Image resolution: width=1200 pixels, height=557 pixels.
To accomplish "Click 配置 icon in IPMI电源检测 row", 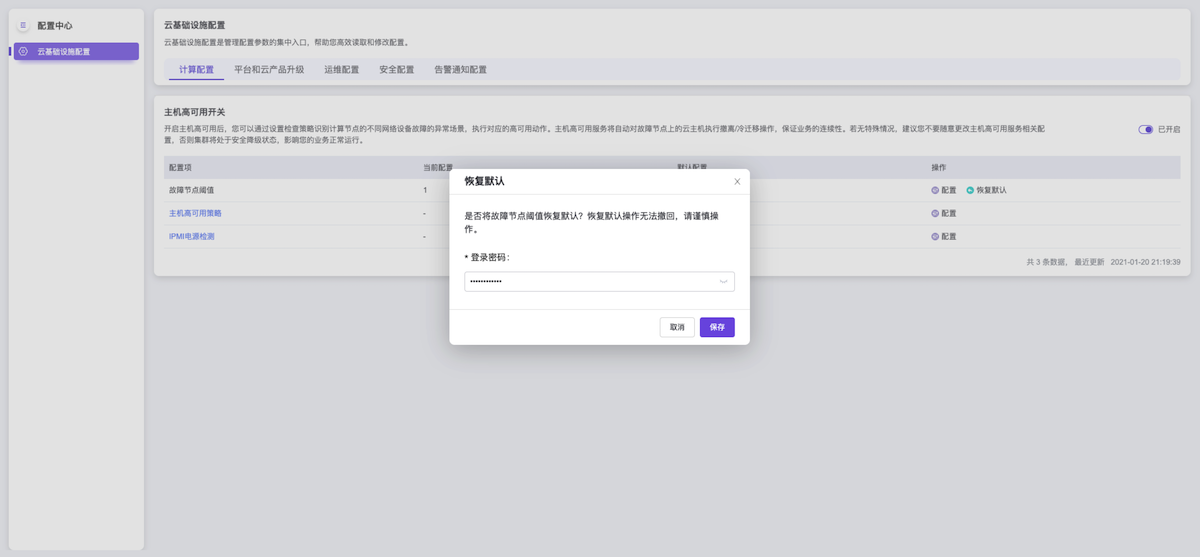I will tap(936, 237).
